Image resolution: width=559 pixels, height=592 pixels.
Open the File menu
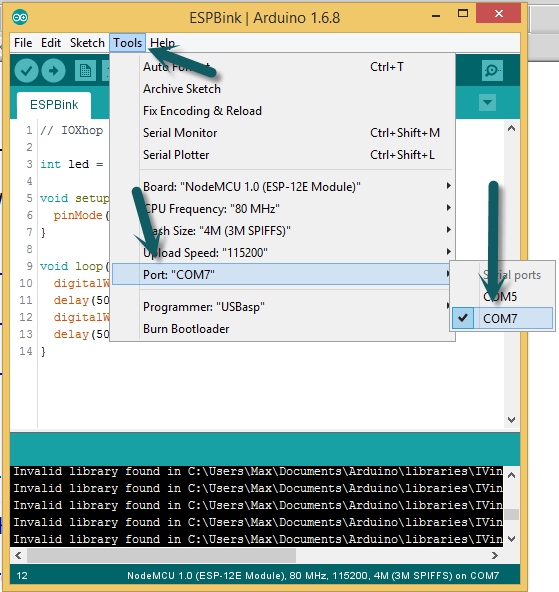point(23,43)
